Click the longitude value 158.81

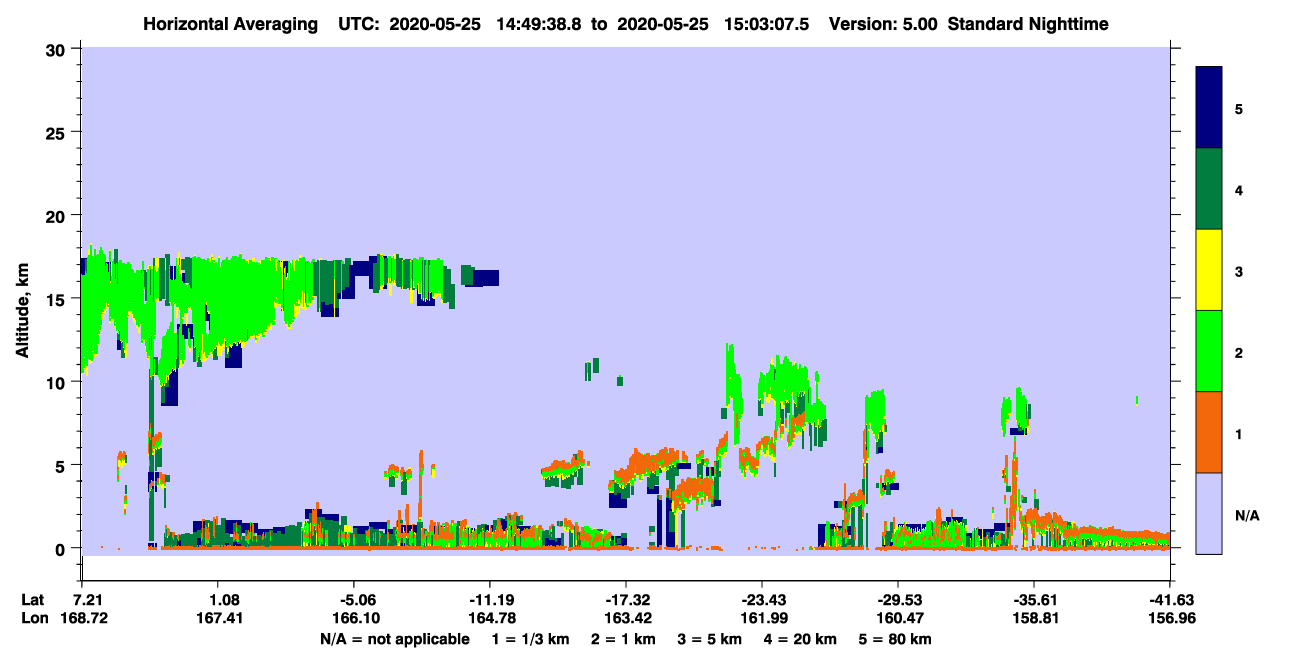[x=1034, y=618]
